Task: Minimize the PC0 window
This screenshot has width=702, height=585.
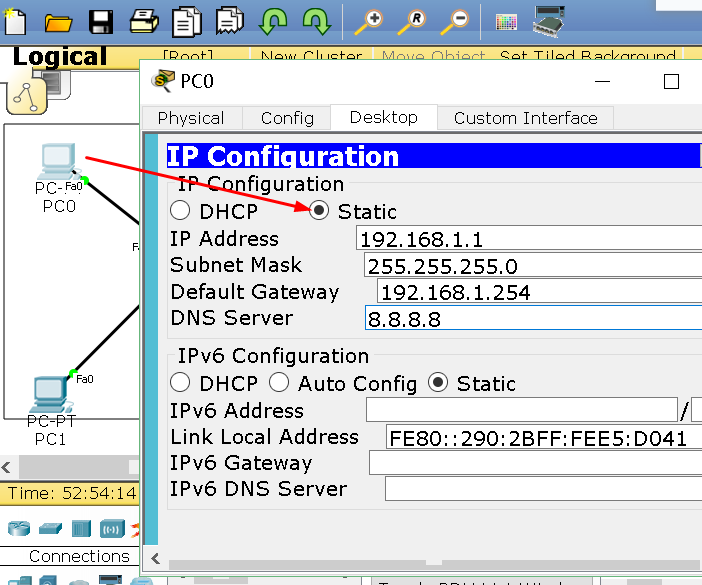Action: click(x=603, y=81)
